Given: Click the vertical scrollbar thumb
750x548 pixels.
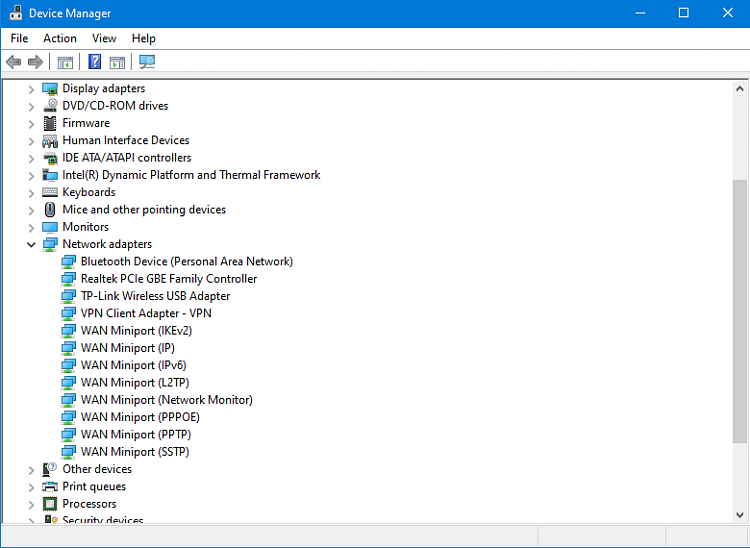Looking at the screenshot, I should pyautogui.click(x=739, y=311).
